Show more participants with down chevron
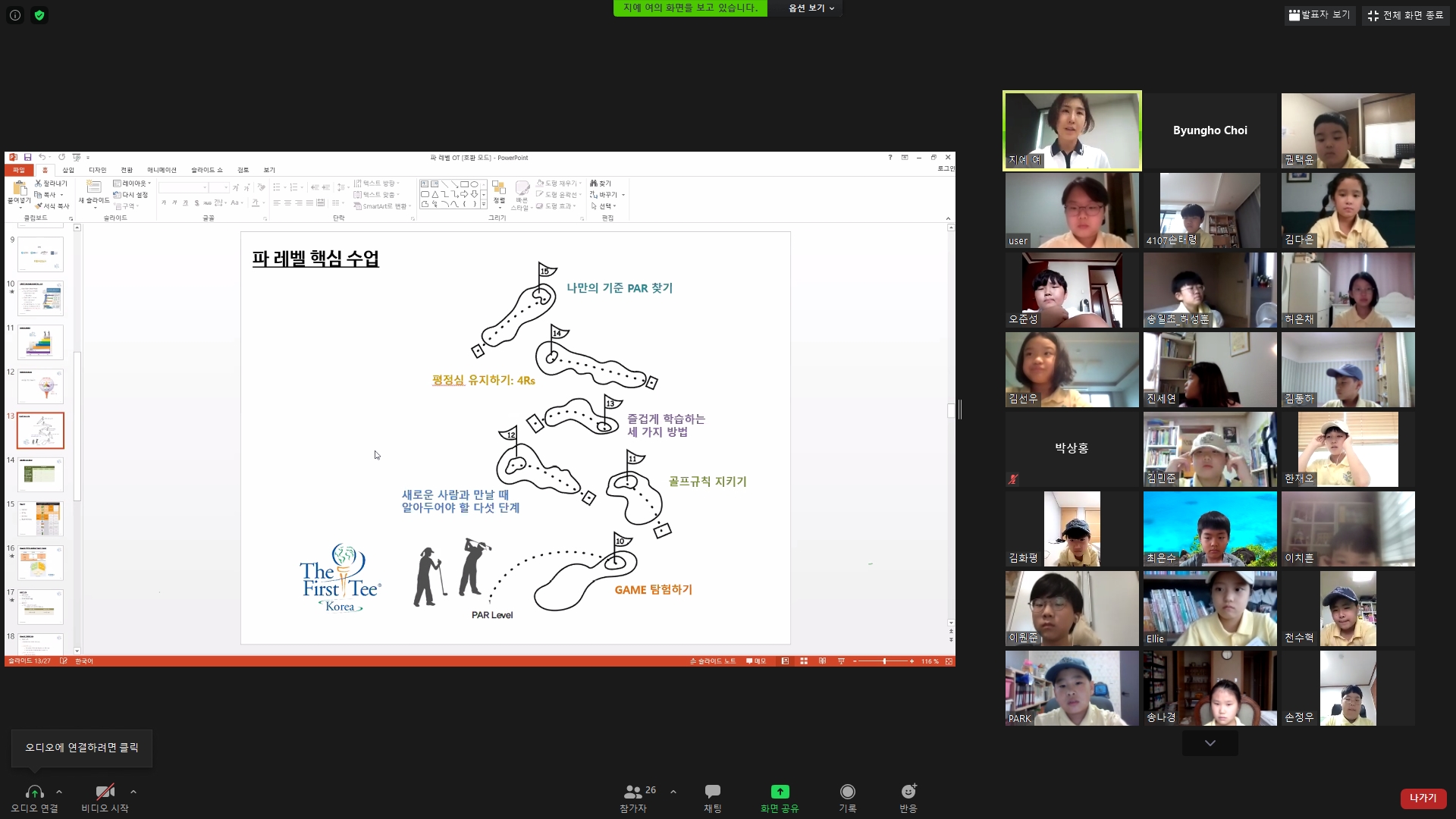1456x819 pixels. [x=1210, y=743]
